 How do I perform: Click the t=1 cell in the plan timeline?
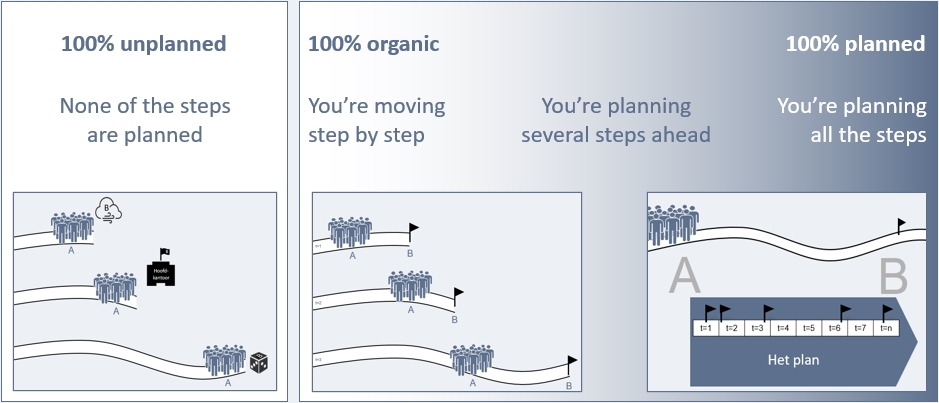pyautogui.click(x=705, y=328)
